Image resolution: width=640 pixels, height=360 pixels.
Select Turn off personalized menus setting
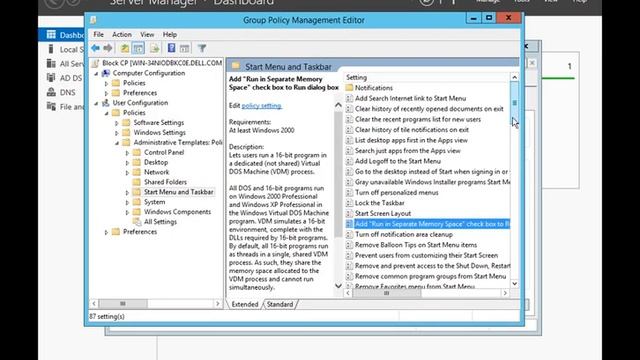[x=397, y=193]
